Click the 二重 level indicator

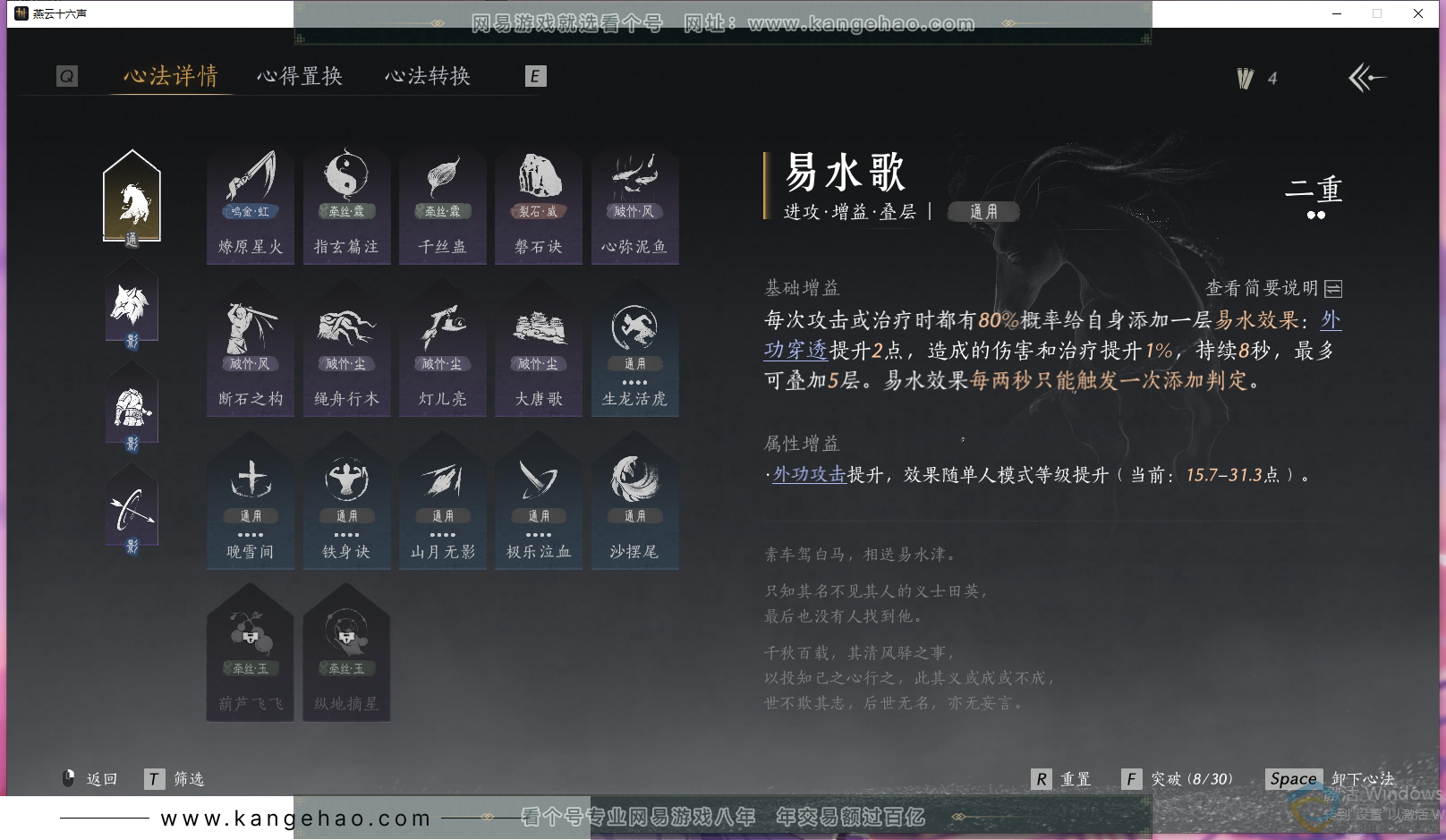(x=1314, y=191)
